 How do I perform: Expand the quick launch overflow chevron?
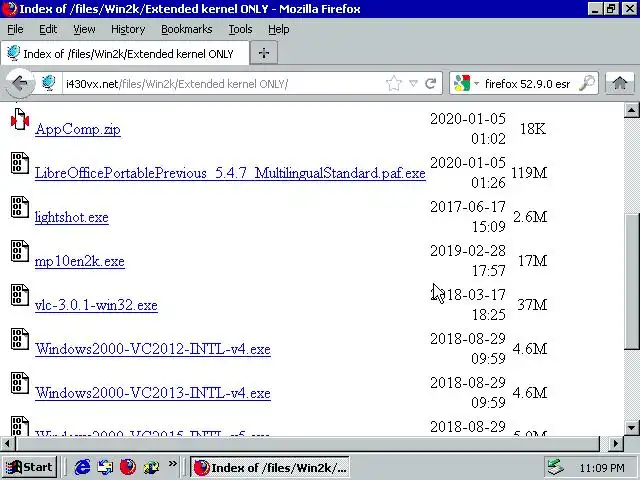click(173, 464)
